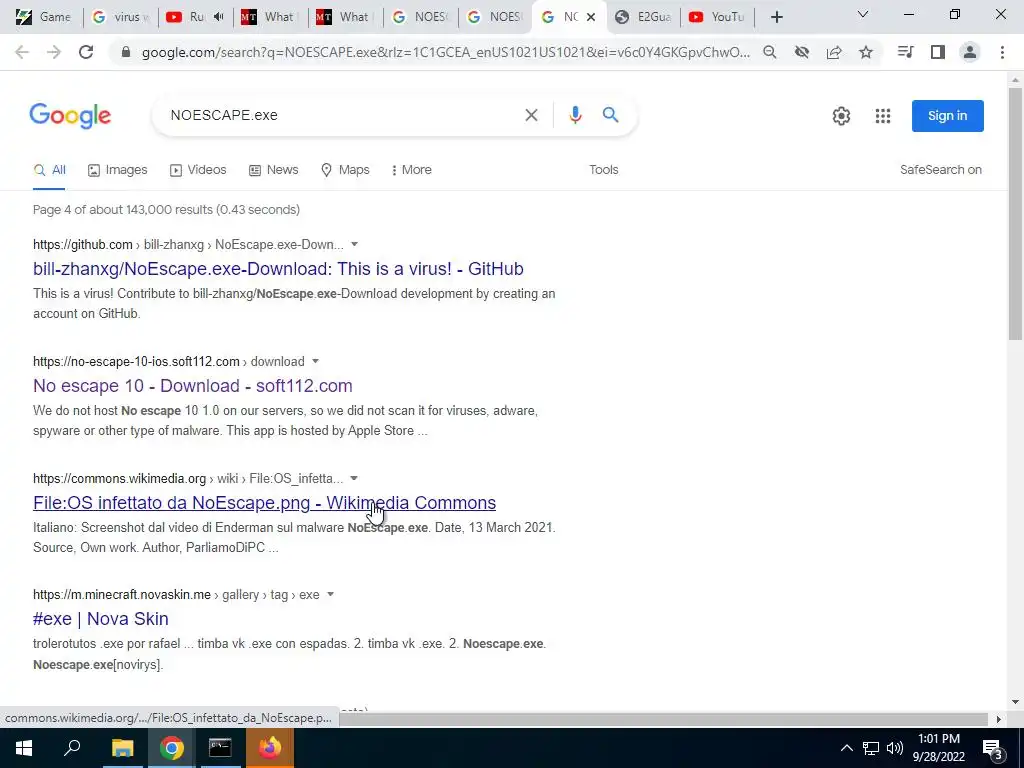This screenshot has height=768, width=1024.
Task: Start voice search with microphone
Action: point(575,115)
